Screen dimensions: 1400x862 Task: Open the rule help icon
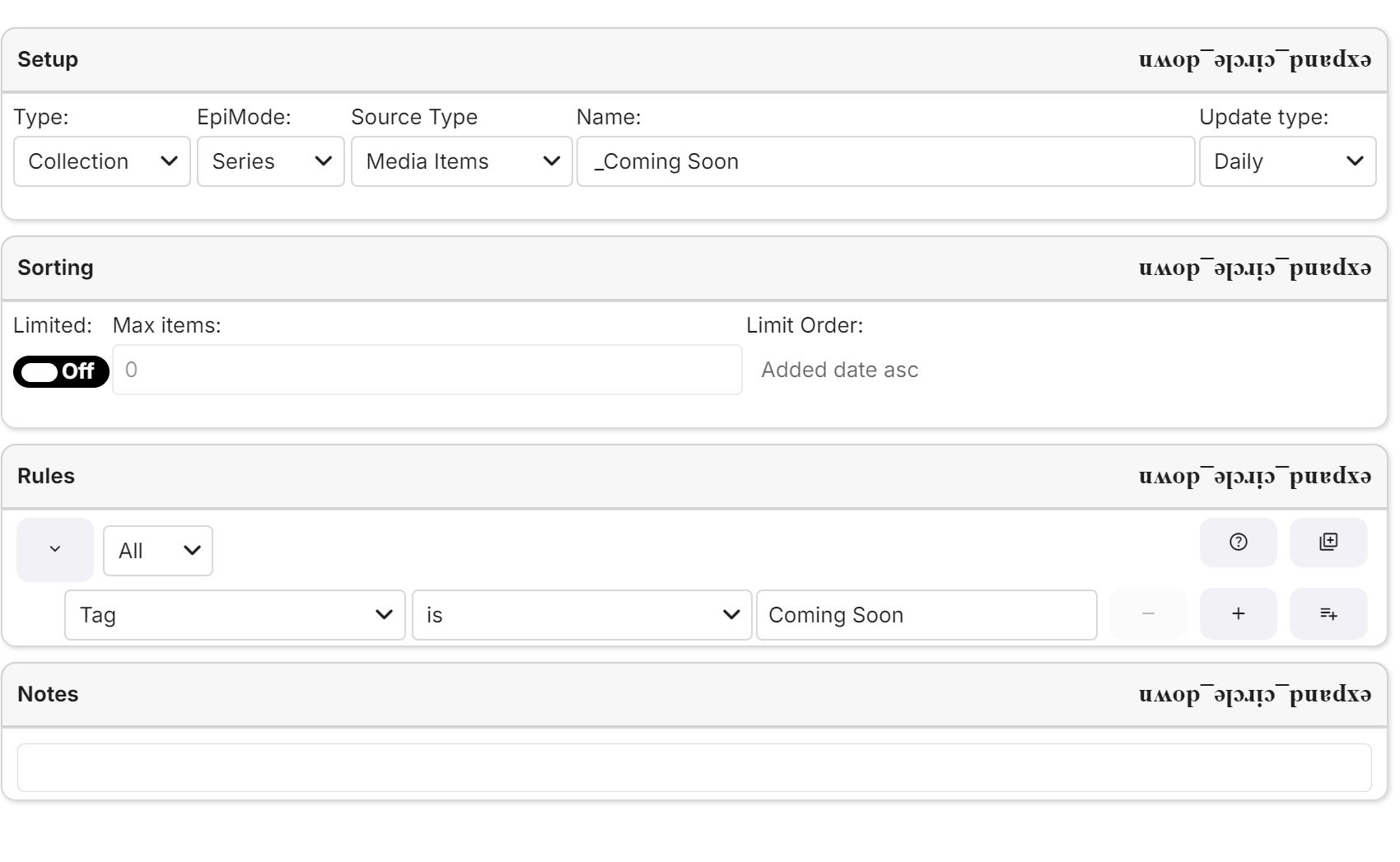(x=1238, y=543)
